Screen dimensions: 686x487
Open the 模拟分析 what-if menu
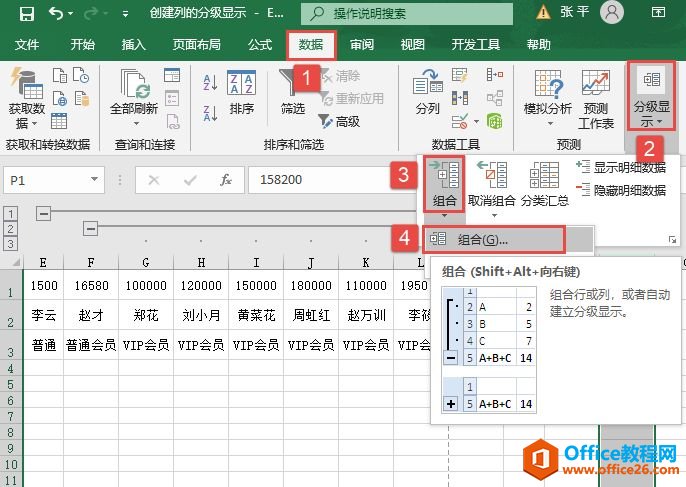click(x=548, y=98)
